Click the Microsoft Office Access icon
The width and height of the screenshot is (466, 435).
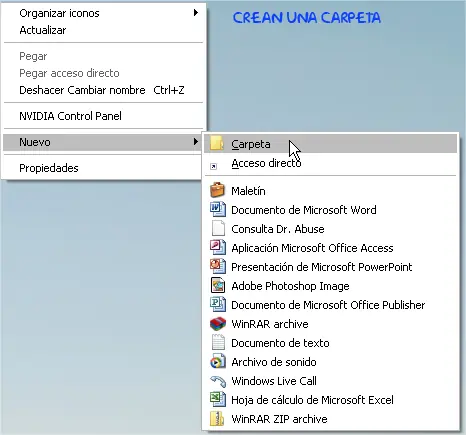[x=218, y=248]
